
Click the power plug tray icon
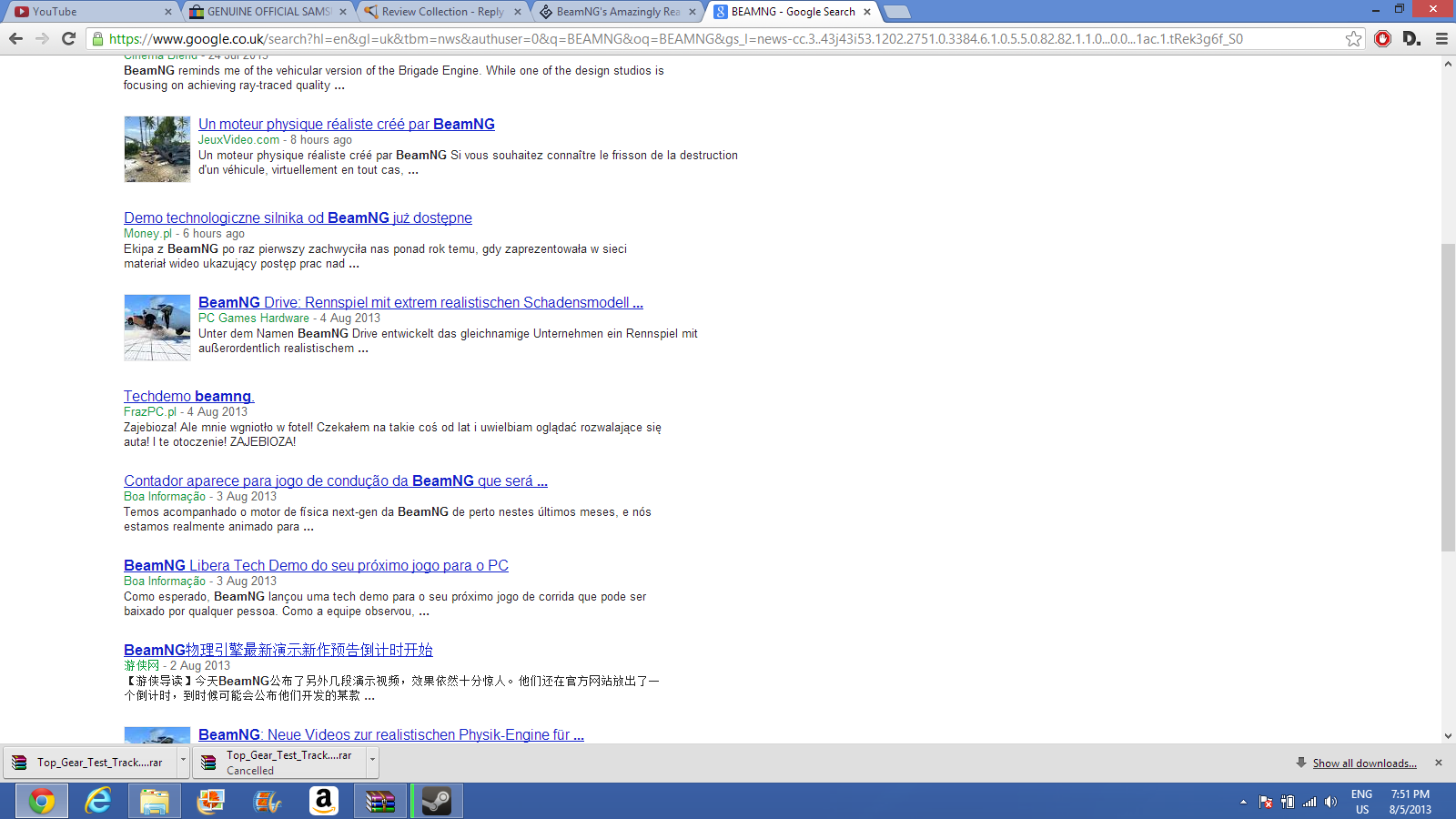[x=1288, y=802]
